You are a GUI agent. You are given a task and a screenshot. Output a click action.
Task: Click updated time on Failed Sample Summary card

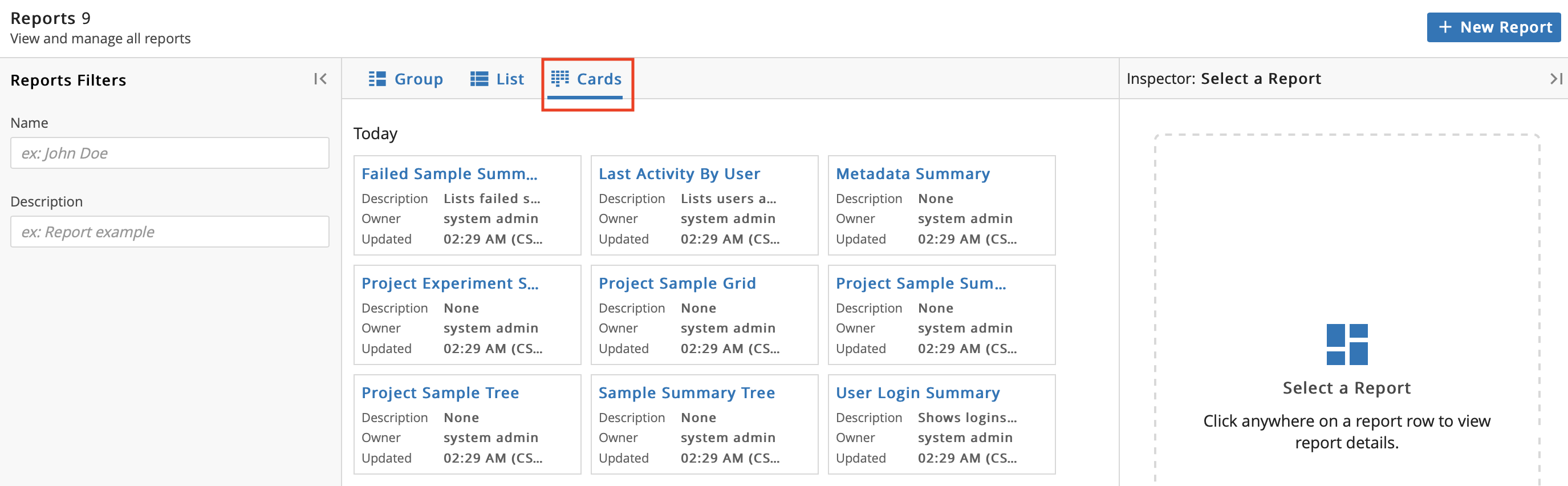click(493, 240)
